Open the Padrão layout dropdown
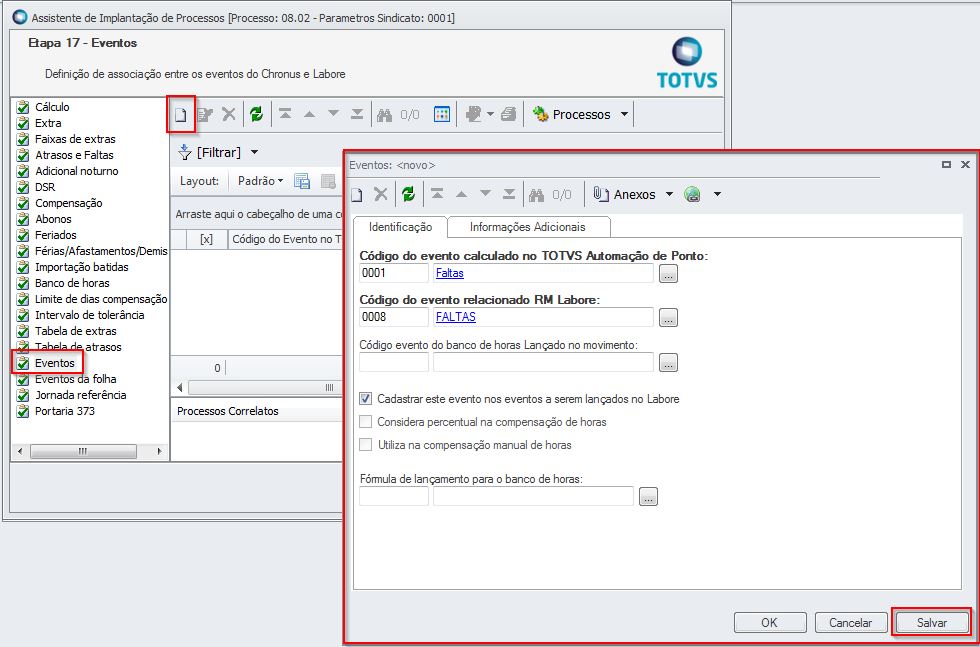 pyautogui.click(x=261, y=181)
